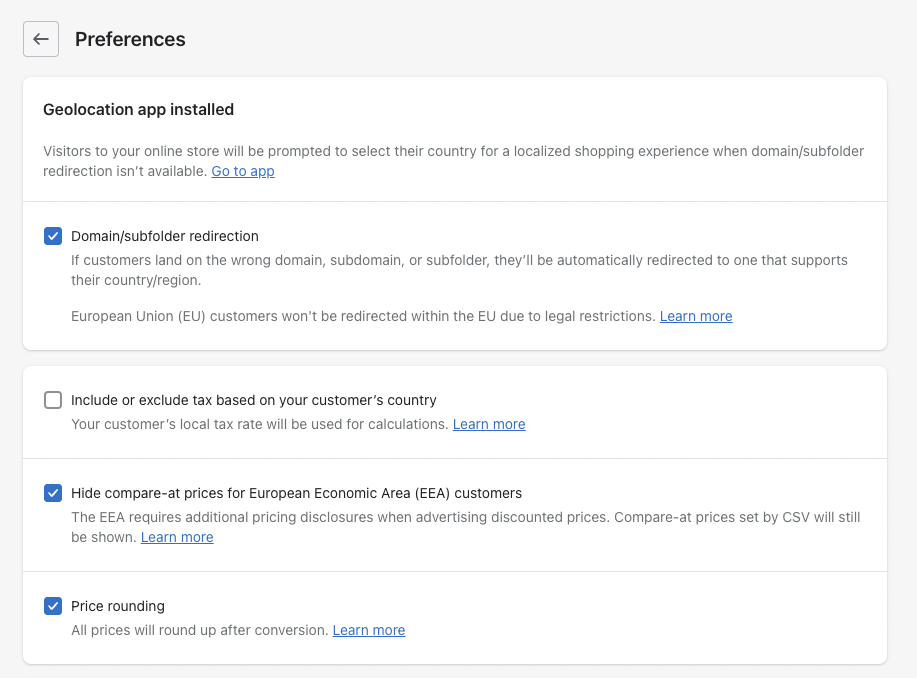
Task: Click the Hide compare-at prices EEA label
Action: point(296,493)
